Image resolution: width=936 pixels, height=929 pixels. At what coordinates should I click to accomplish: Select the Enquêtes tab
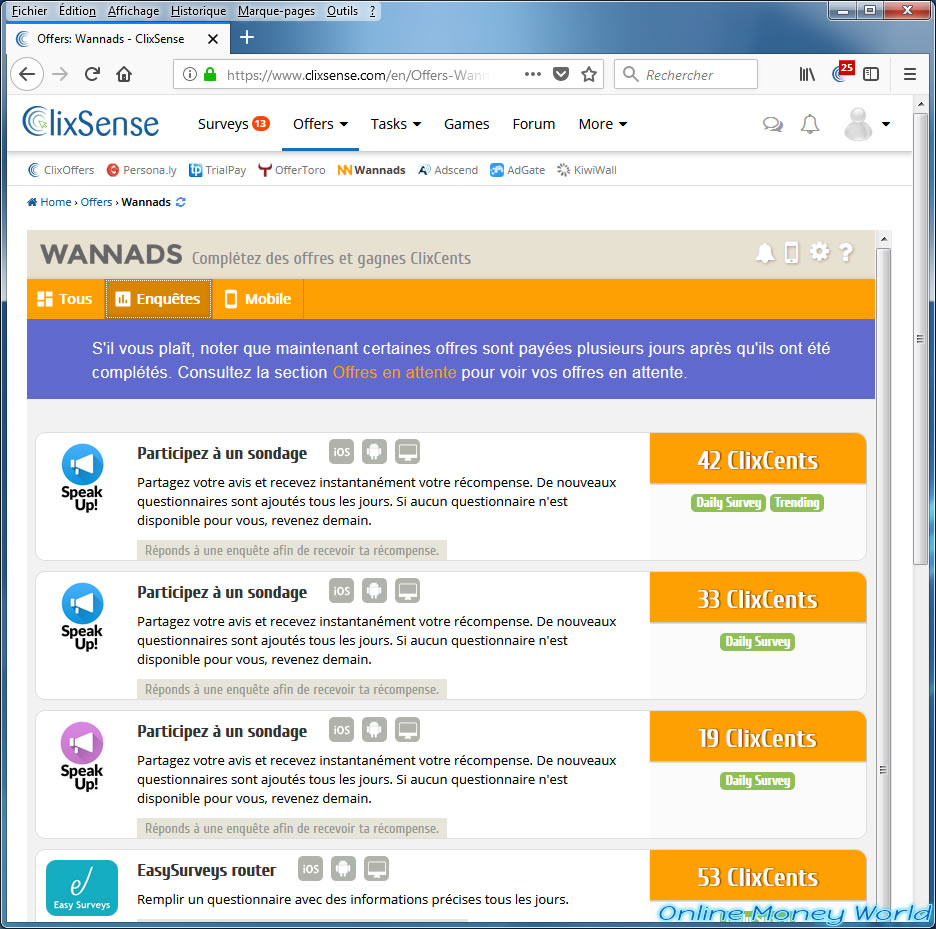tap(158, 299)
